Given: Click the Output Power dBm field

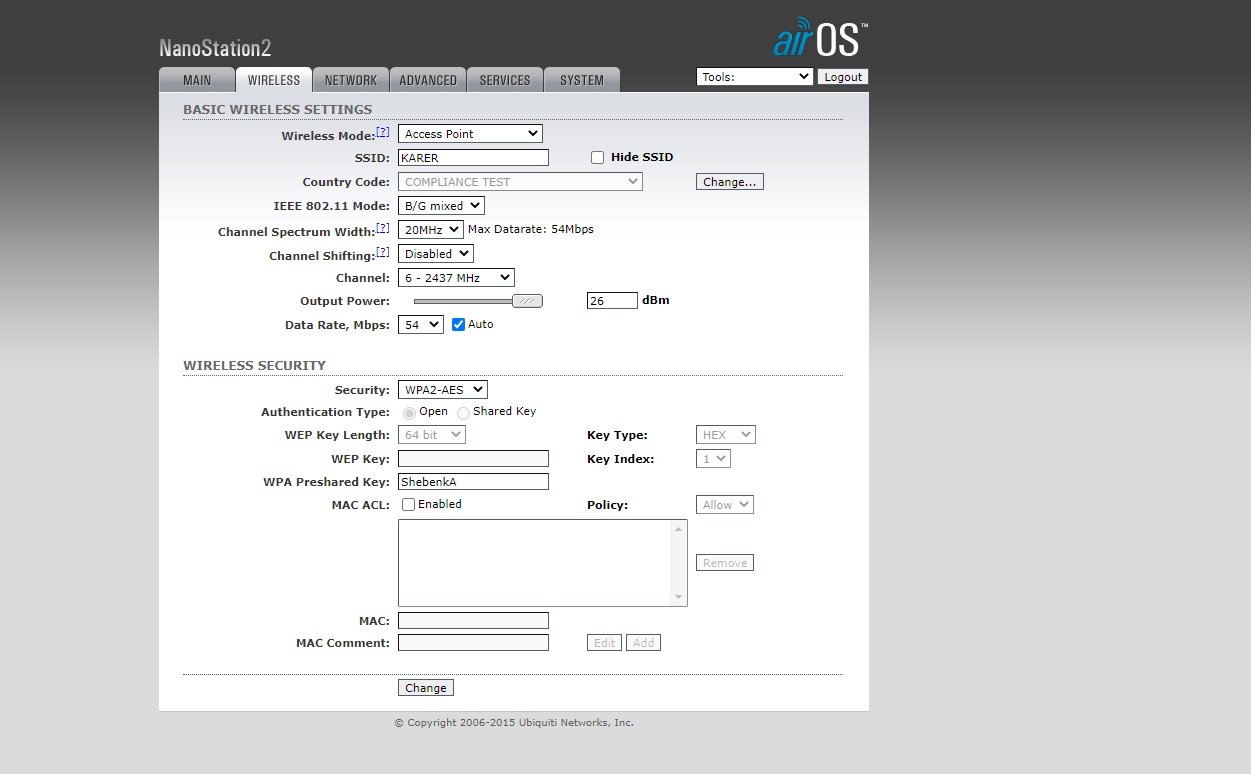Looking at the screenshot, I should pyautogui.click(x=612, y=301).
